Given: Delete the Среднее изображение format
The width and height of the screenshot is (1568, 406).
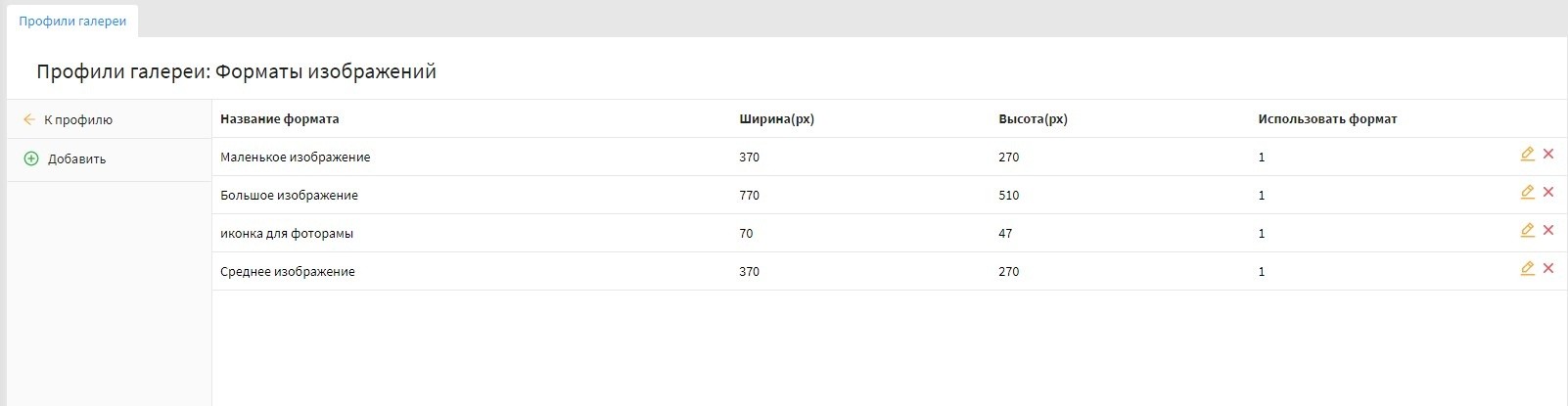Looking at the screenshot, I should pyautogui.click(x=1548, y=268).
